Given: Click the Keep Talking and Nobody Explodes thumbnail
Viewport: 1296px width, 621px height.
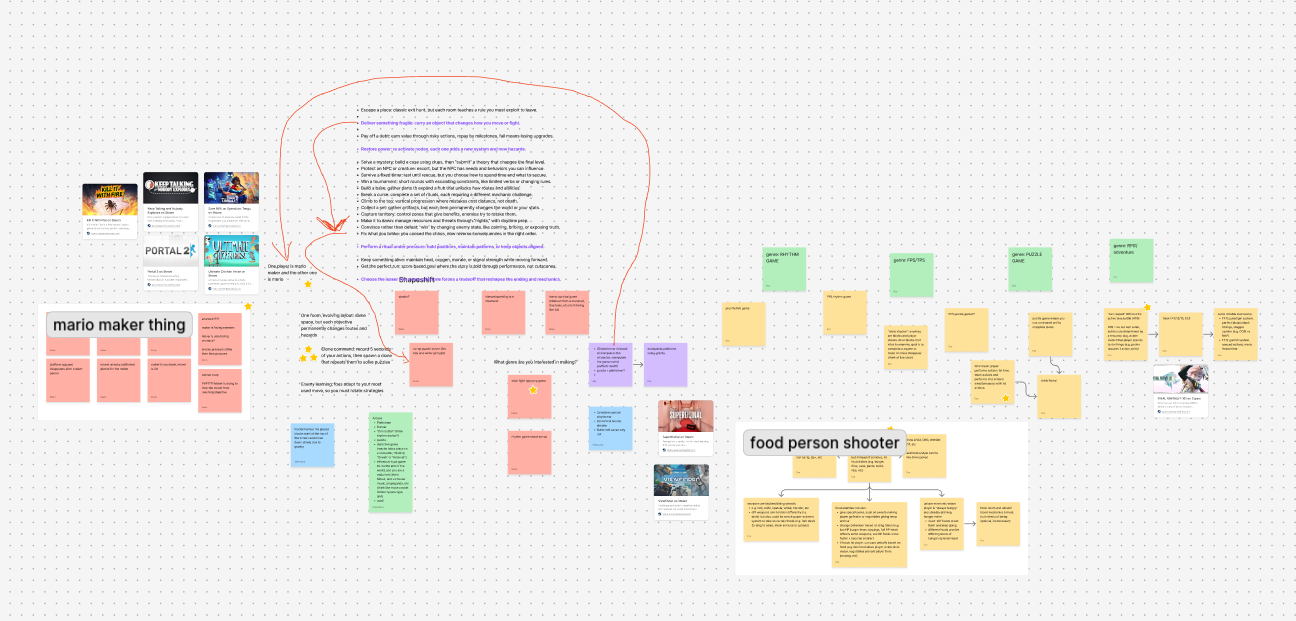Looking at the screenshot, I should pyautogui.click(x=170, y=188).
